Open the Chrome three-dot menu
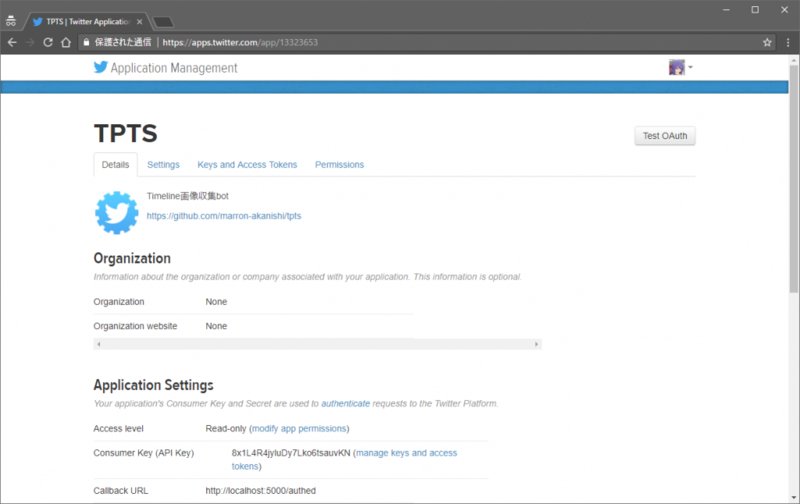 pos(788,42)
